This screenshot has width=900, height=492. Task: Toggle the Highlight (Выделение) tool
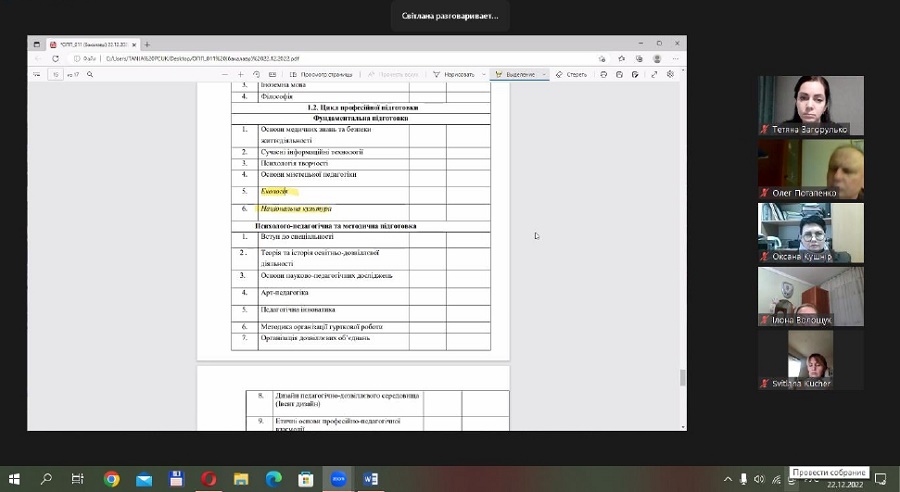coord(516,74)
